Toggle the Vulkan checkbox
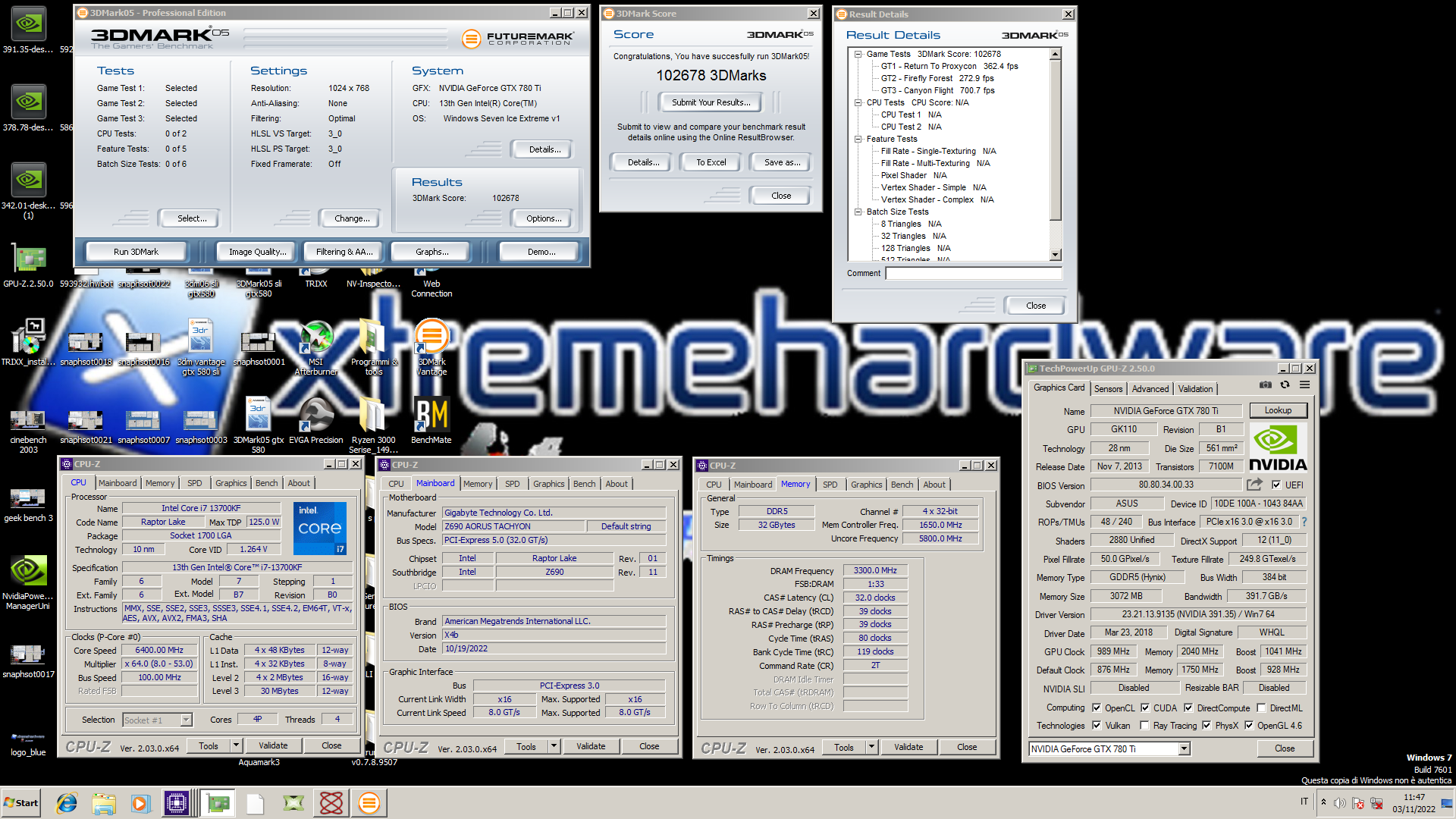This screenshot has width=1456, height=819. 1096,725
